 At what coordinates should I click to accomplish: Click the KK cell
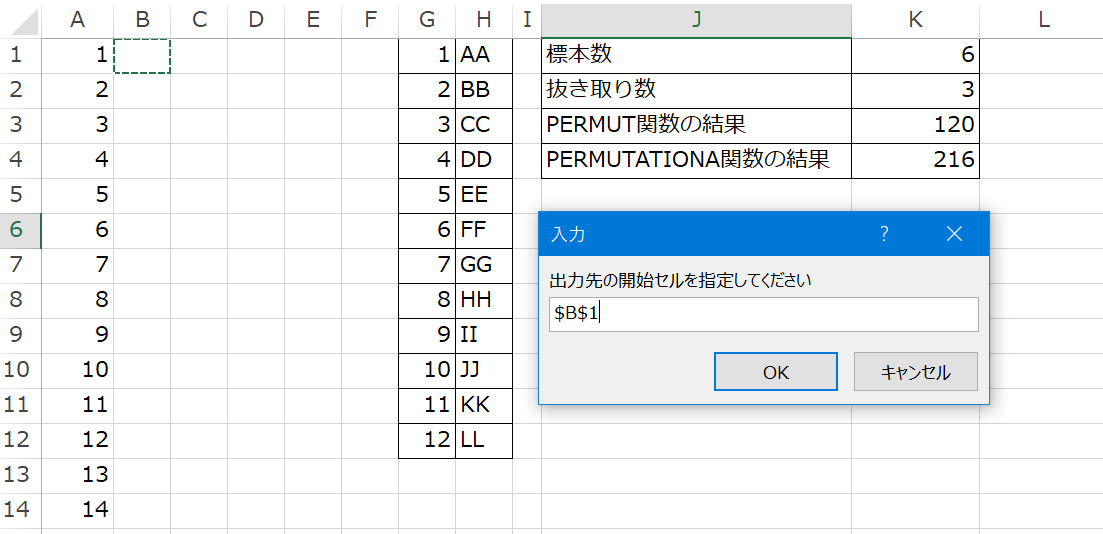[484, 405]
